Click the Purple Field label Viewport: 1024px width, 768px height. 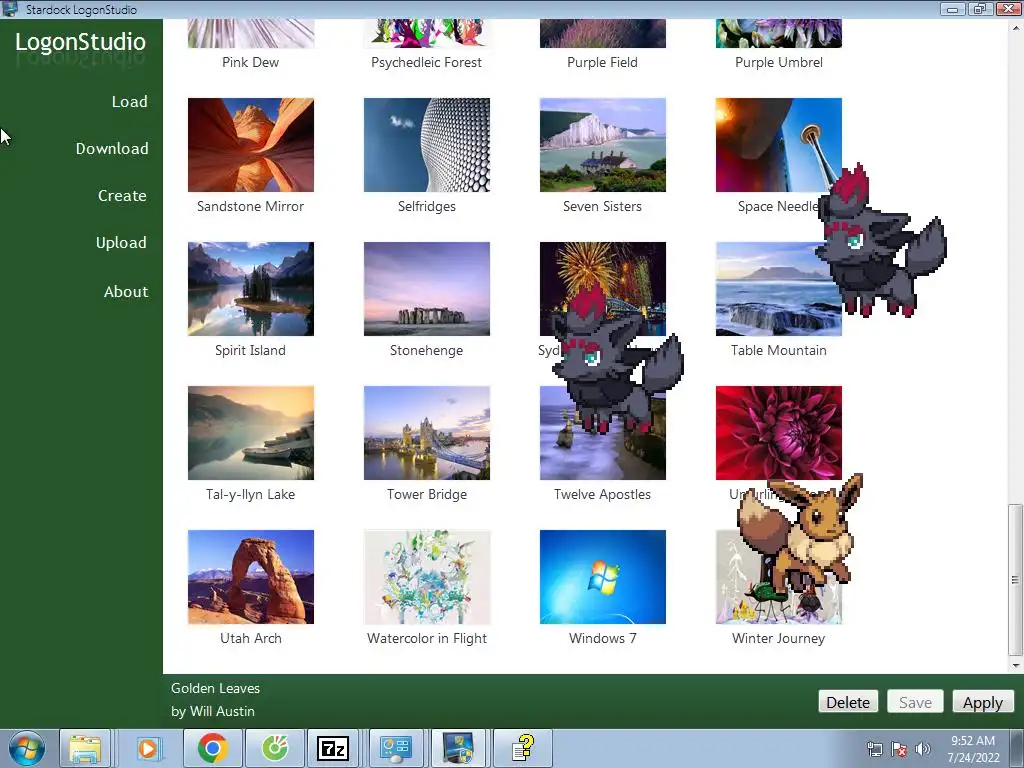602,63
